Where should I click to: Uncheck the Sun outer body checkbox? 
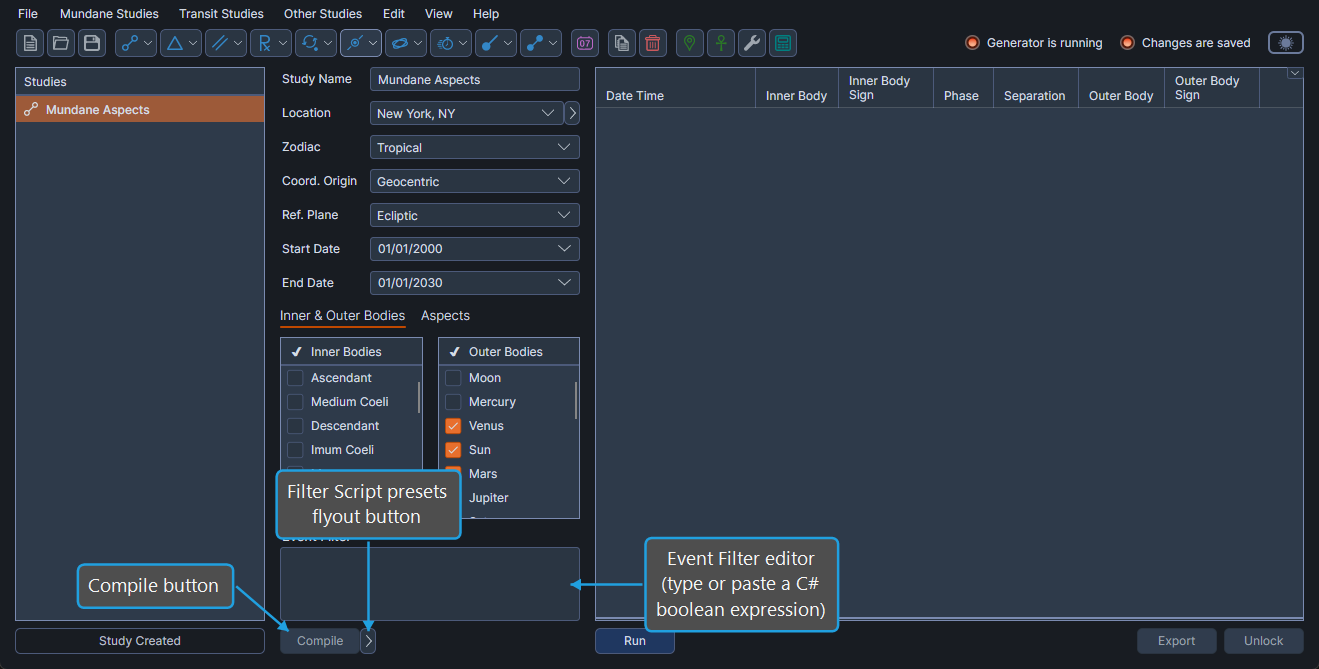click(x=453, y=450)
